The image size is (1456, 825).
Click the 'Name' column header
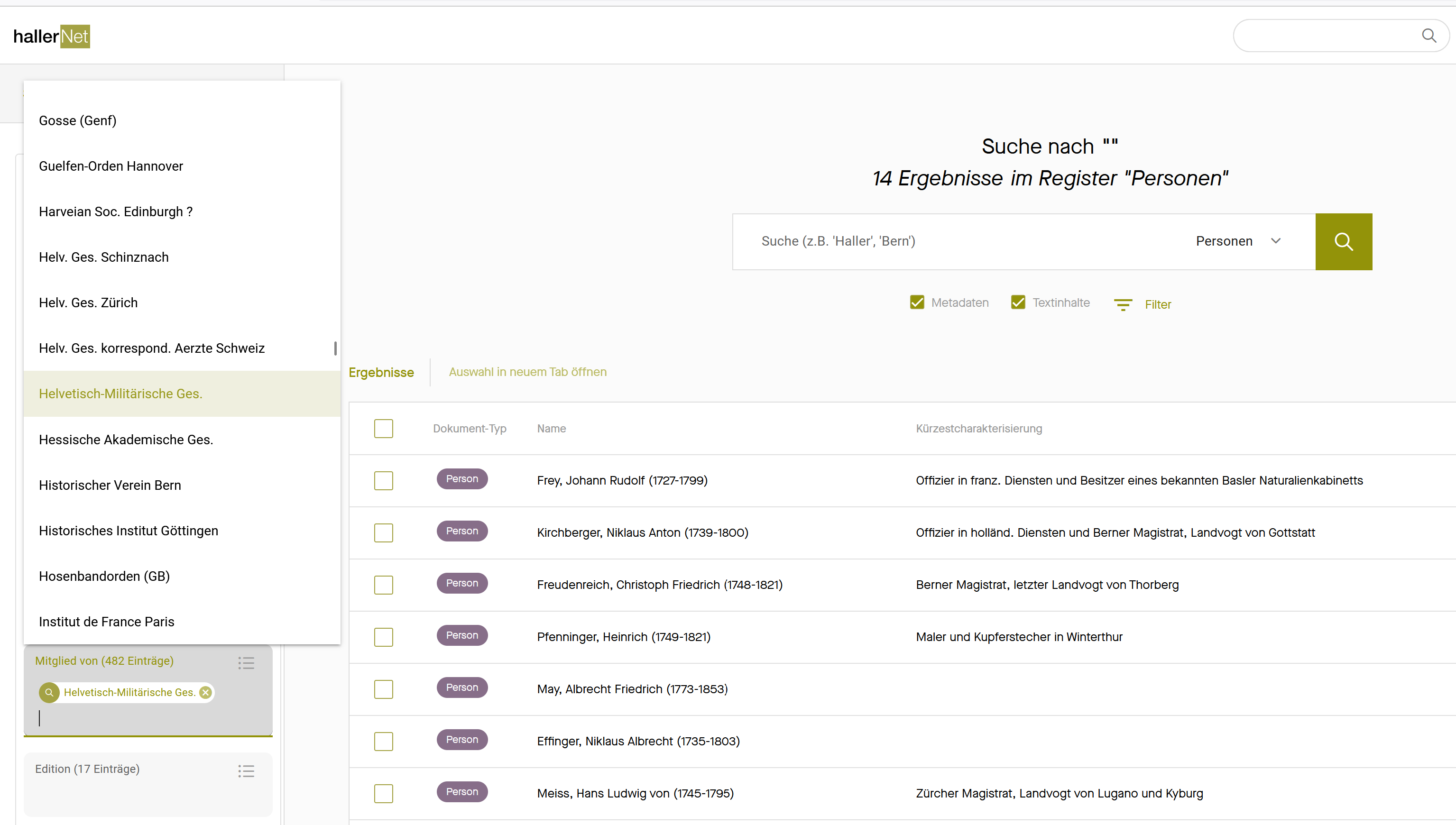pos(552,428)
